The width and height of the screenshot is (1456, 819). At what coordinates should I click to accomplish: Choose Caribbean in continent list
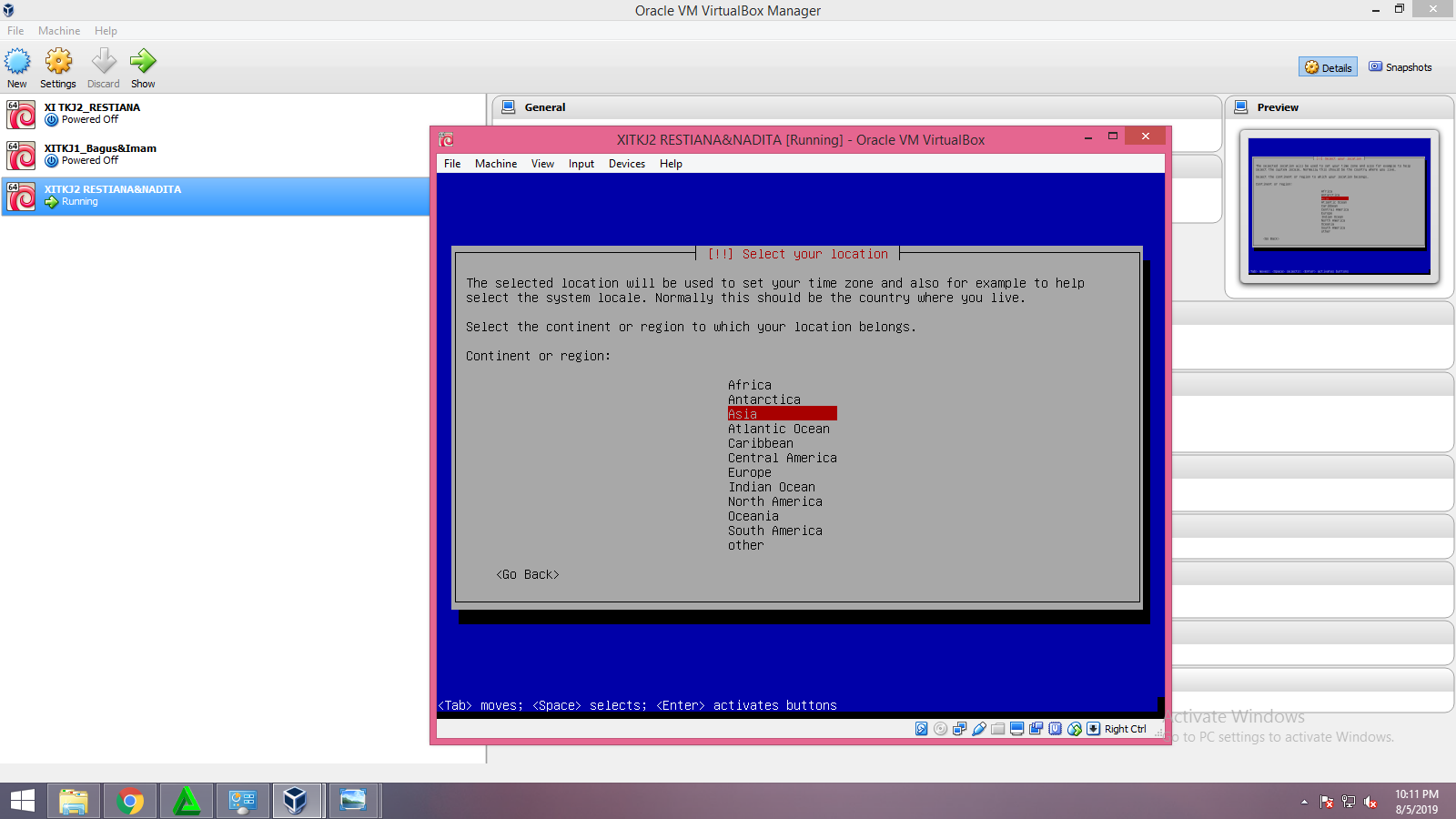(761, 443)
